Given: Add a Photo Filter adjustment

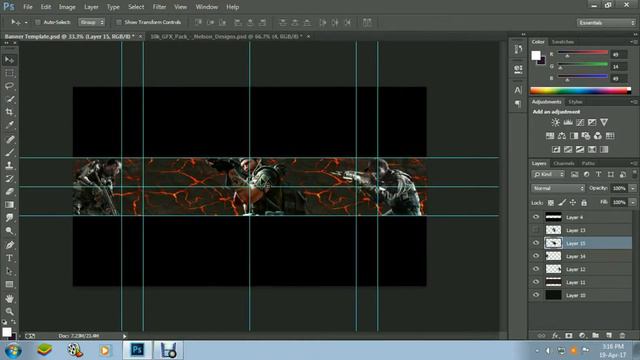Looking at the screenshot, I should (x=586, y=136).
